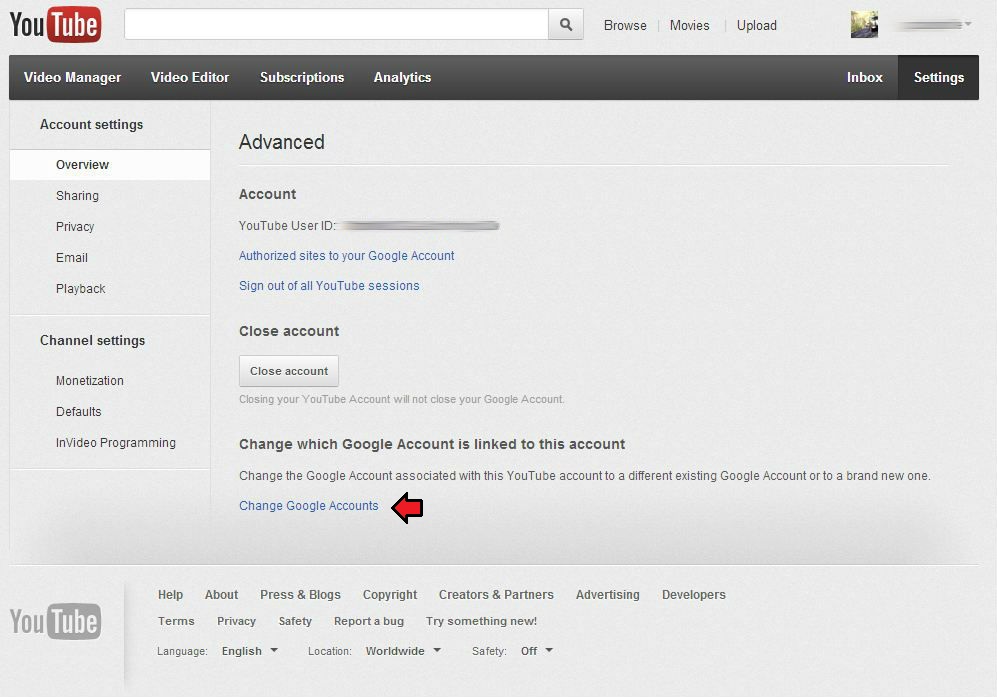Viewport: 997px width, 697px height.
Task: Expand the Location Worldwide dropdown
Action: click(403, 651)
